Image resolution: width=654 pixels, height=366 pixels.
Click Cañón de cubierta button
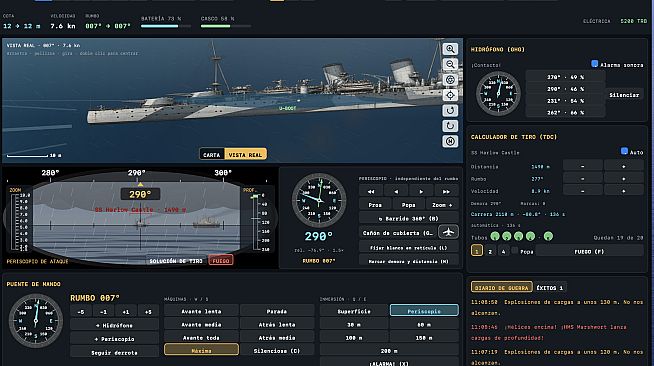pos(398,233)
